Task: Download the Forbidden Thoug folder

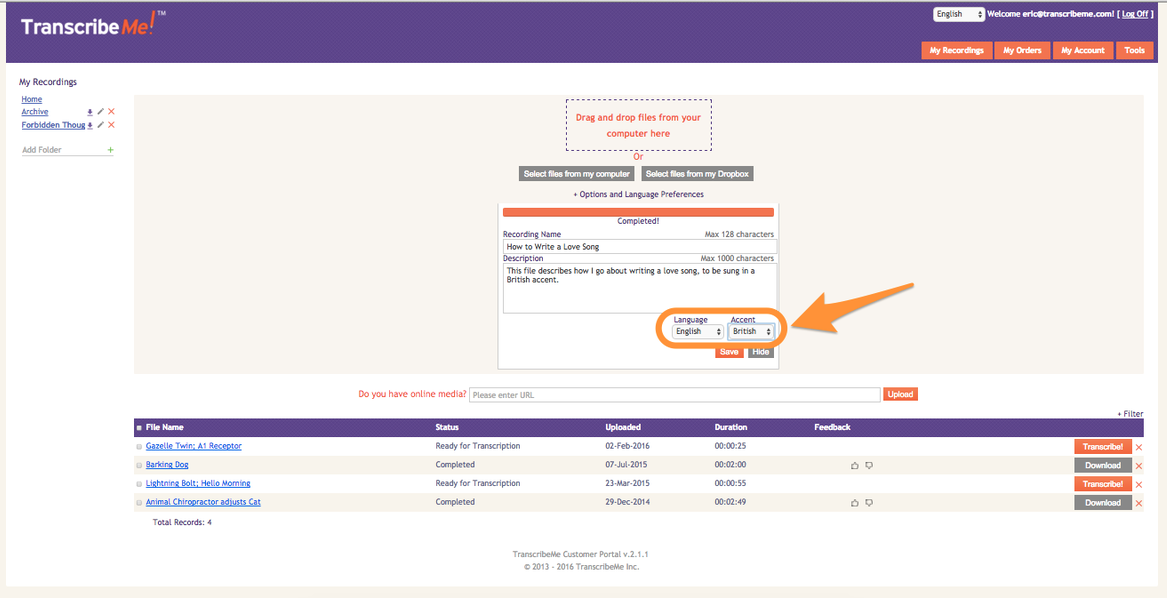Action: click(x=90, y=125)
